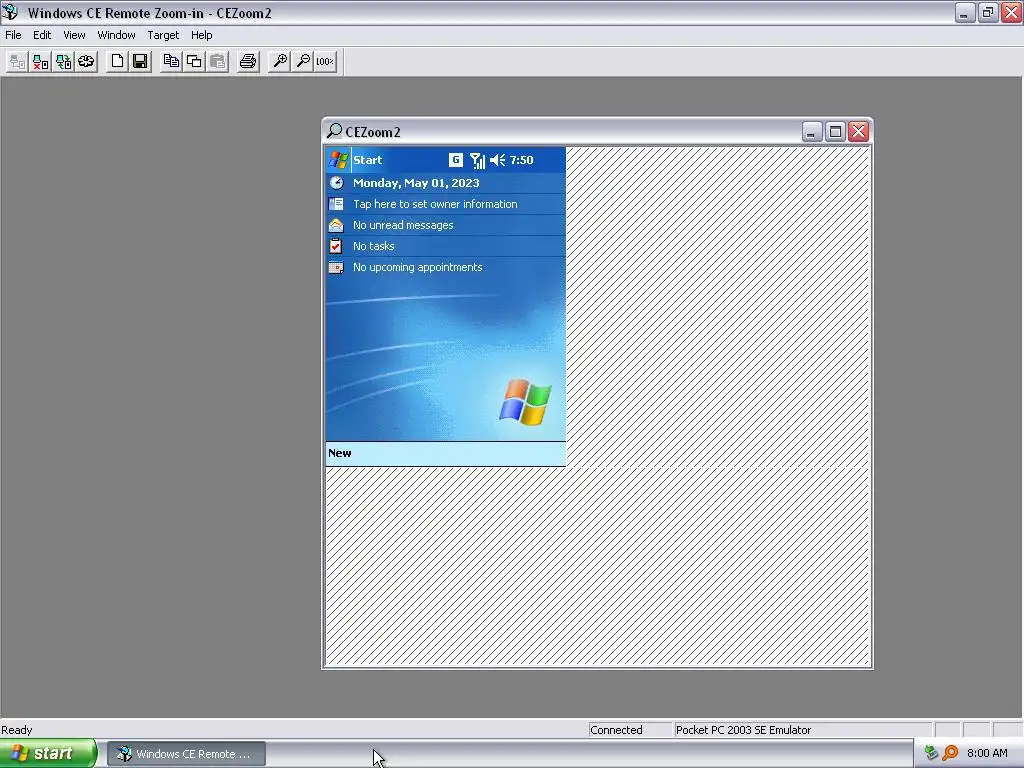Save the capture with the floppy disk icon
Viewport: 1024px width, 768px height.
[x=140, y=61]
